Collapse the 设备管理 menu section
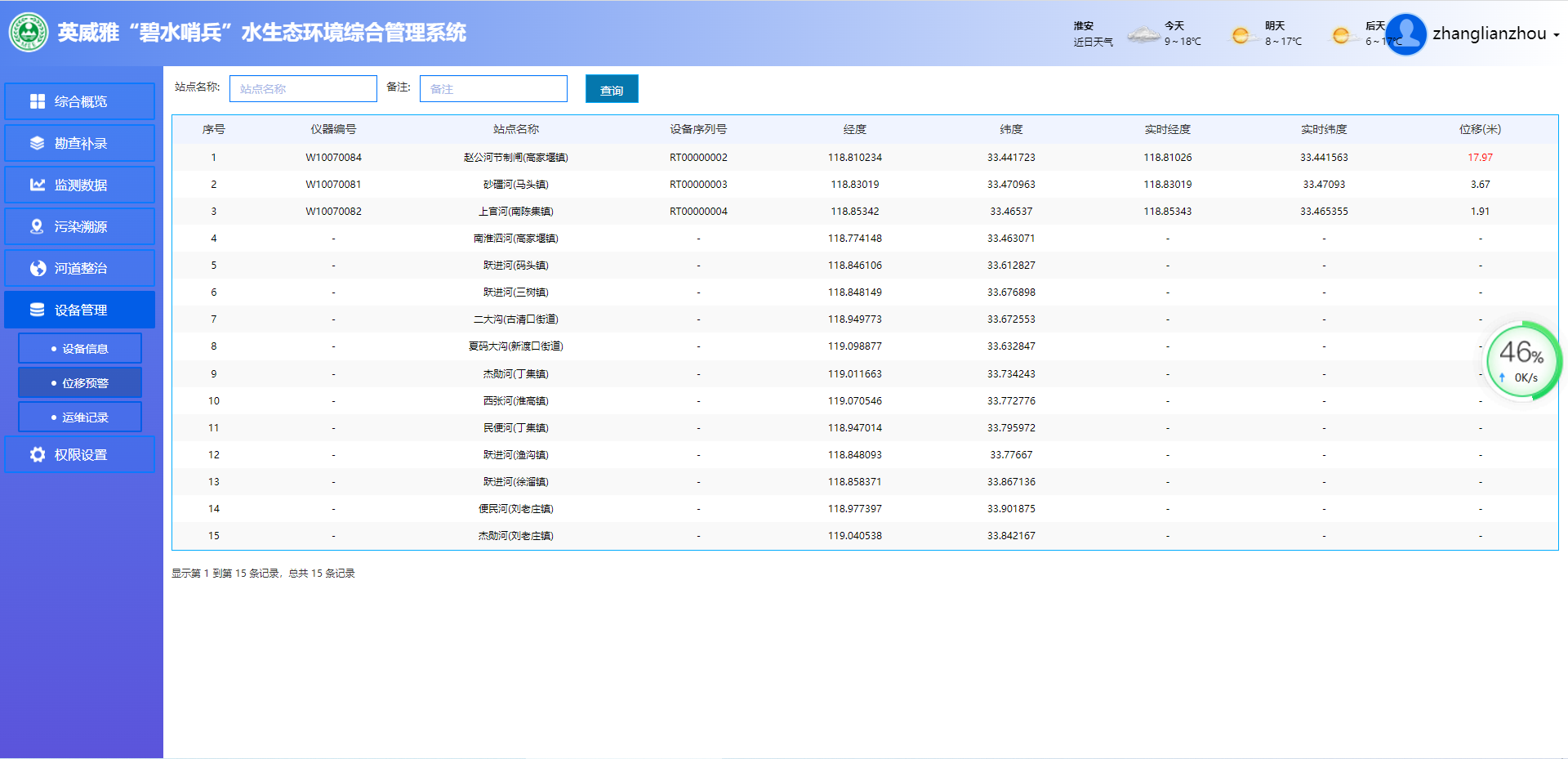 click(80, 310)
